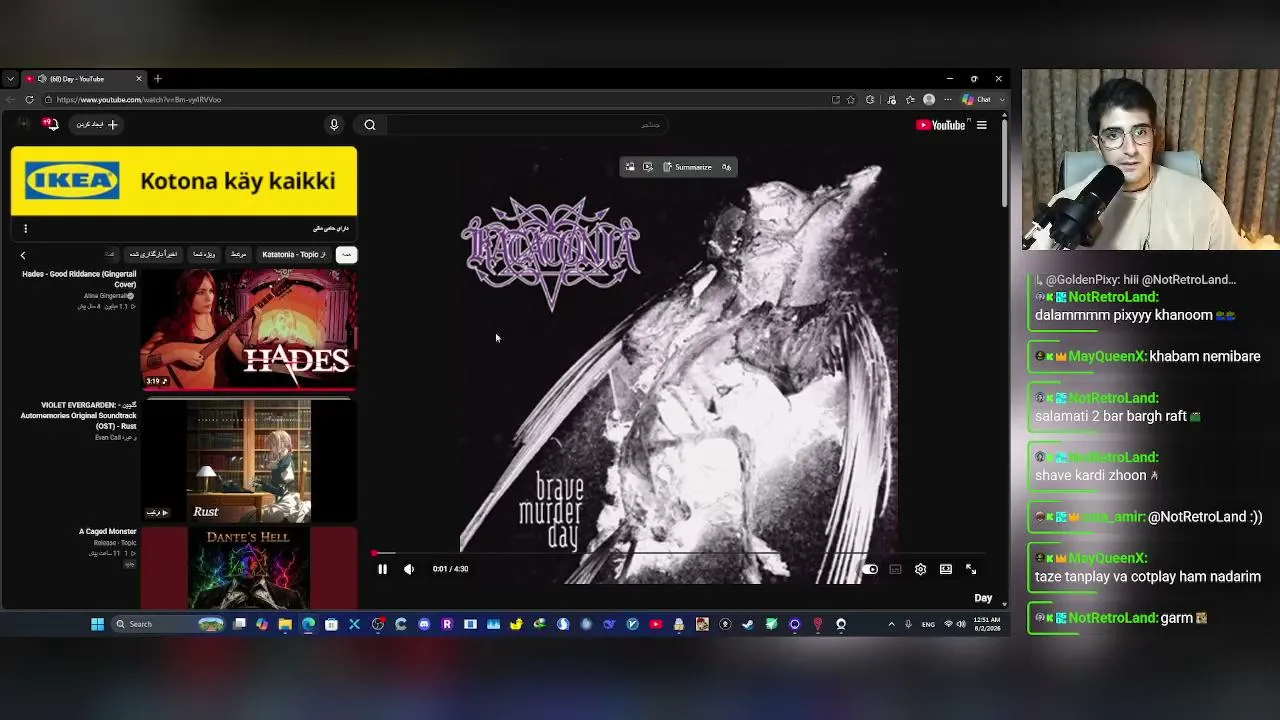Open Violet Evergarden Rust thumbnail

pyautogui.click(x=249, y=461)
